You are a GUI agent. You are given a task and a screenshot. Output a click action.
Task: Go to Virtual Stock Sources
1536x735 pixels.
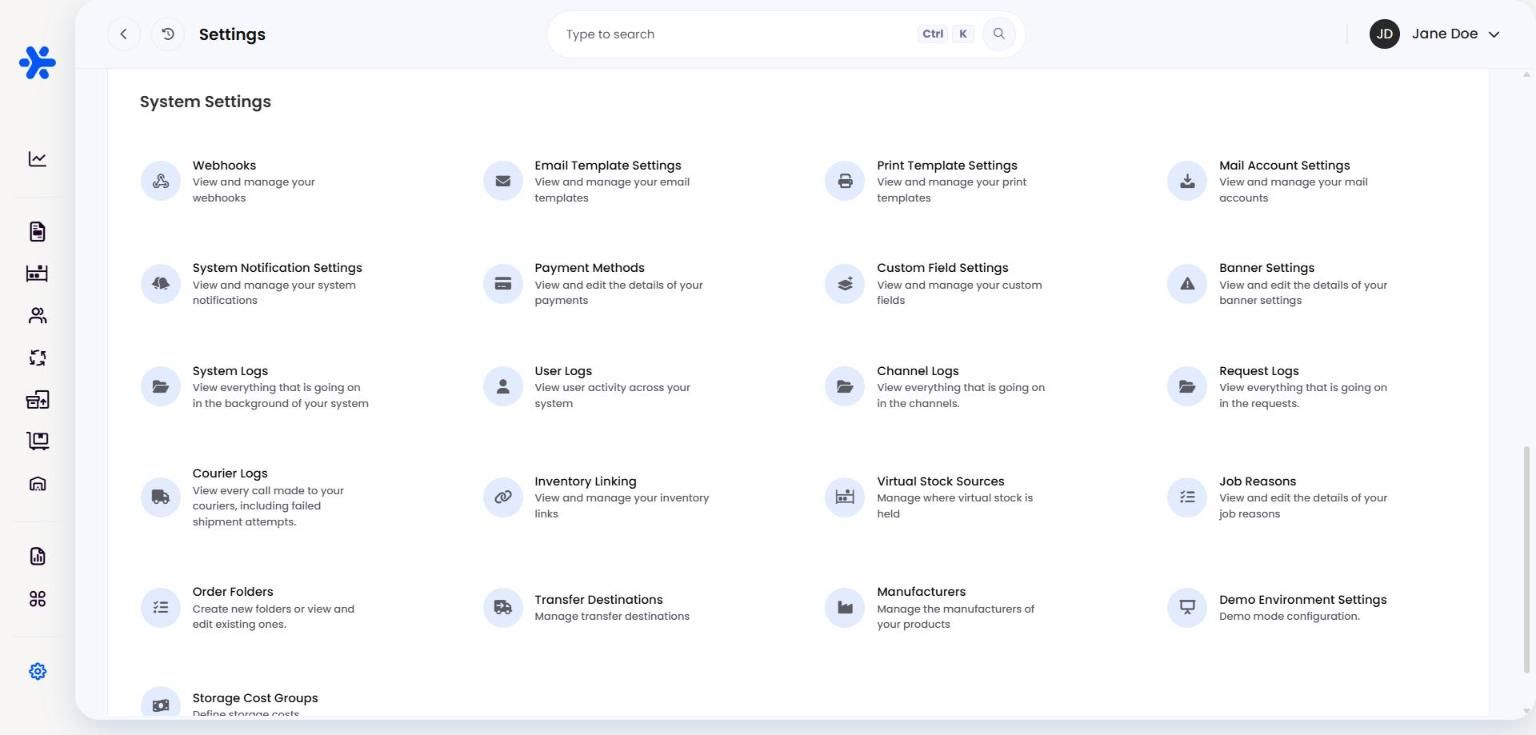pos(940,481)
